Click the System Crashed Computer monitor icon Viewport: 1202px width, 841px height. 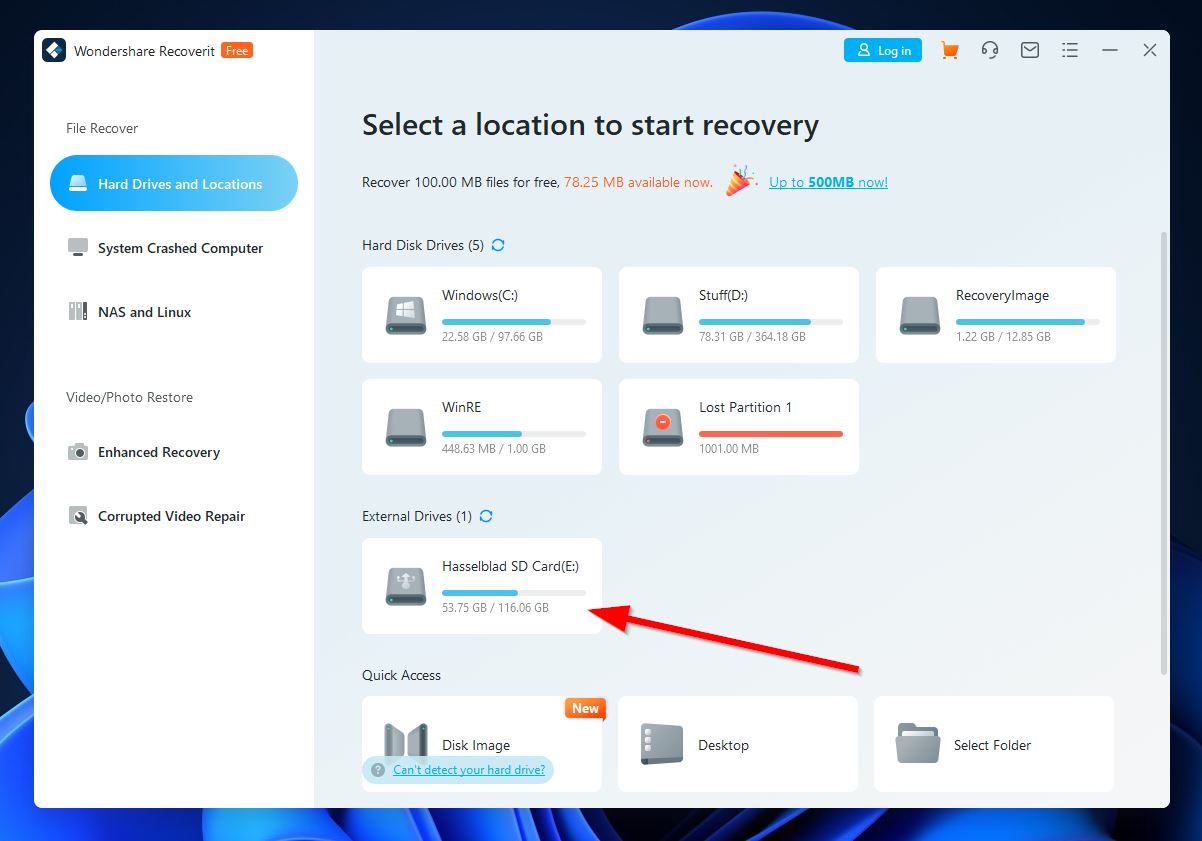(x=78, y=248)
